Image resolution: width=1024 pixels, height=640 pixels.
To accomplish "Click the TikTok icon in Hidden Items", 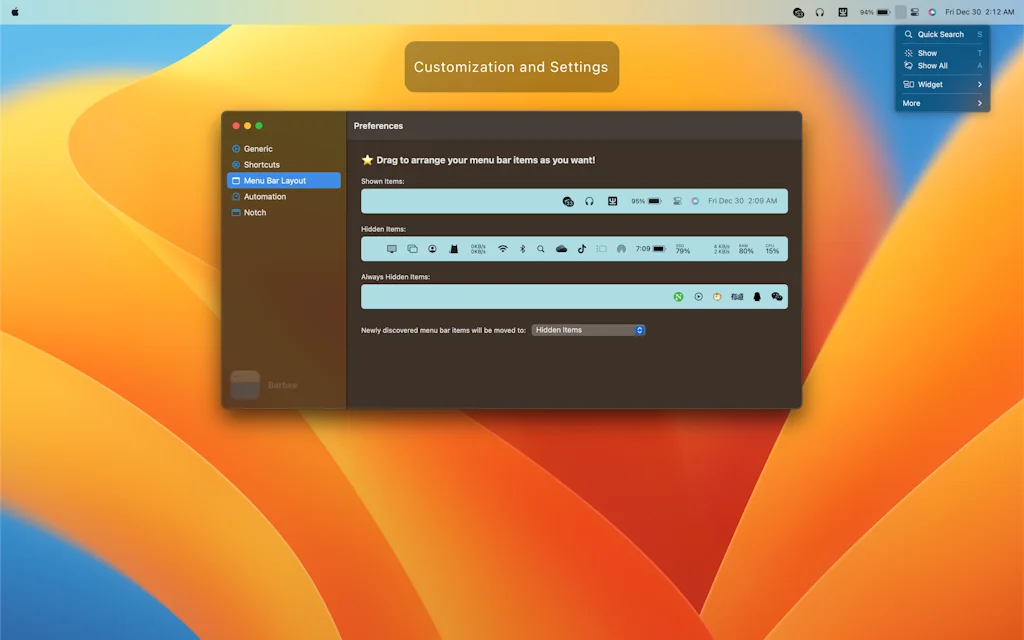I will (583, 249).
